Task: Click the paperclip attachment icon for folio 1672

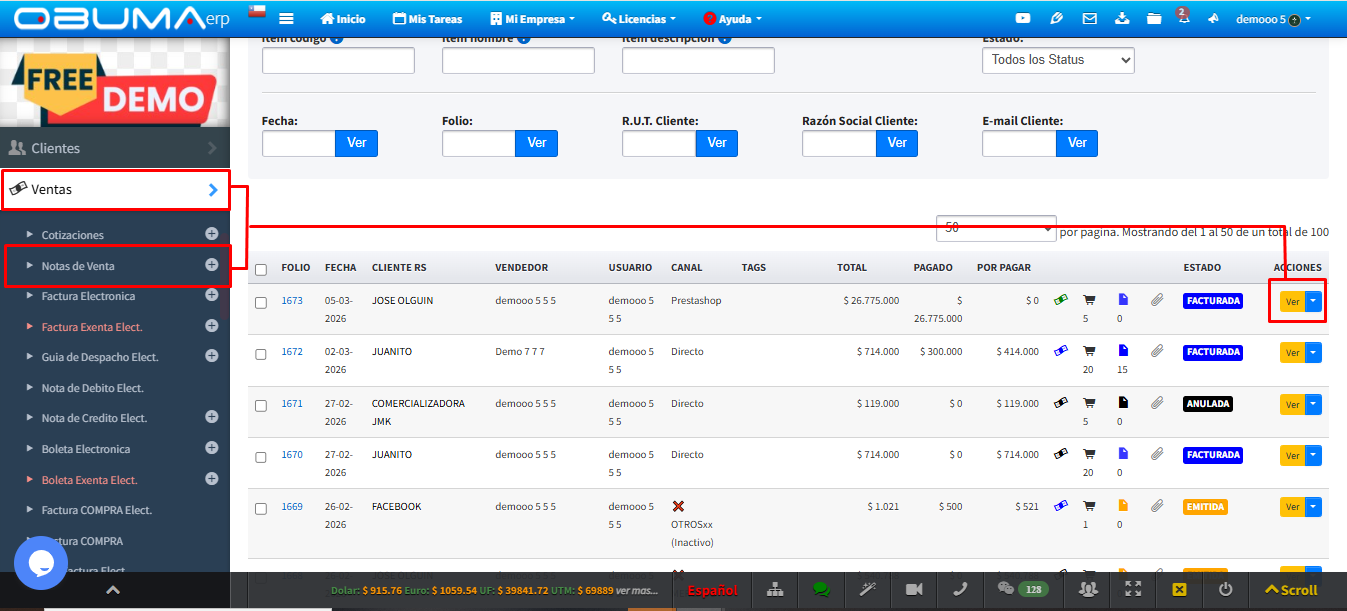Action: click(x=1157, y=351)
